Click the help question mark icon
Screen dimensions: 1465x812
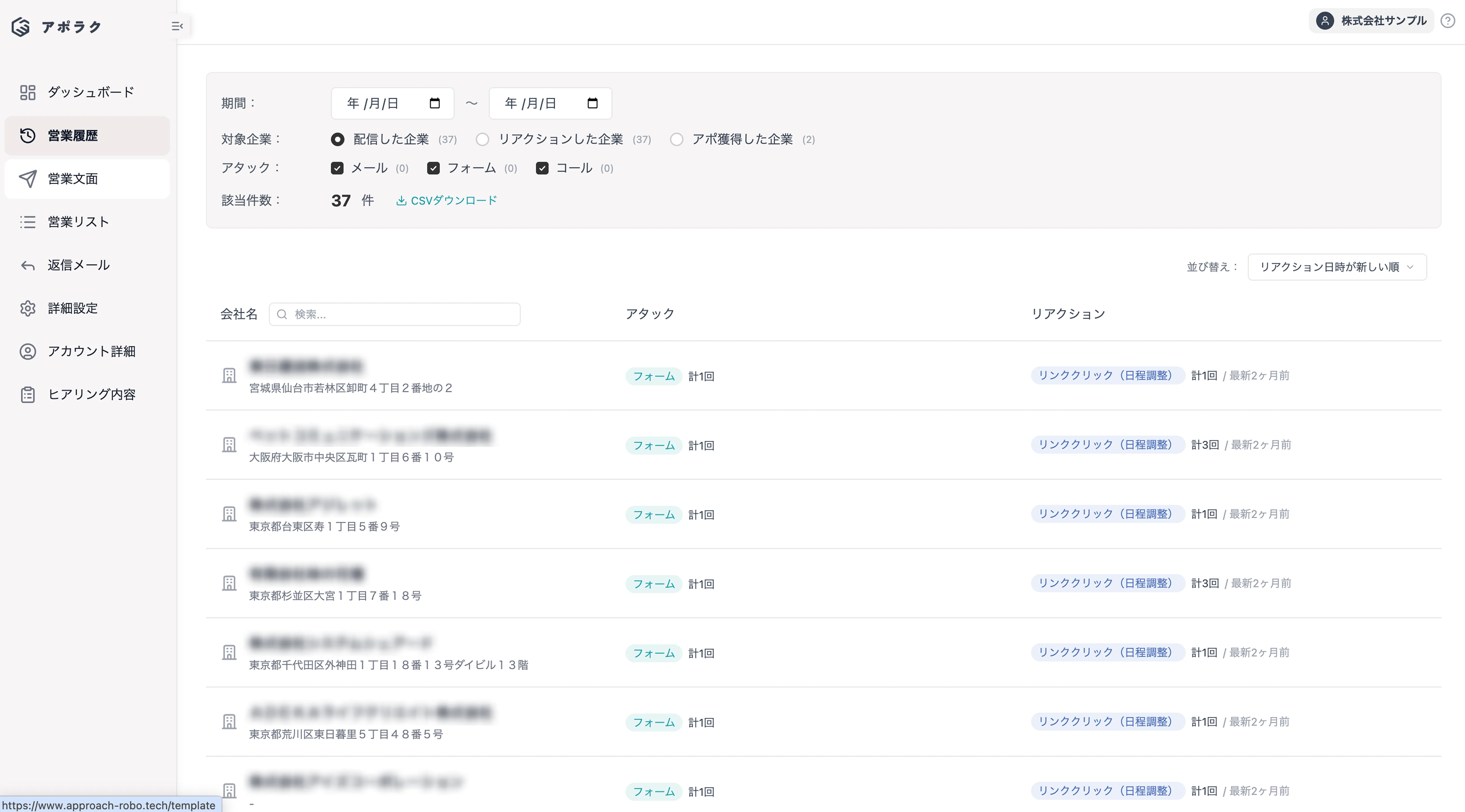[1447, 21]
